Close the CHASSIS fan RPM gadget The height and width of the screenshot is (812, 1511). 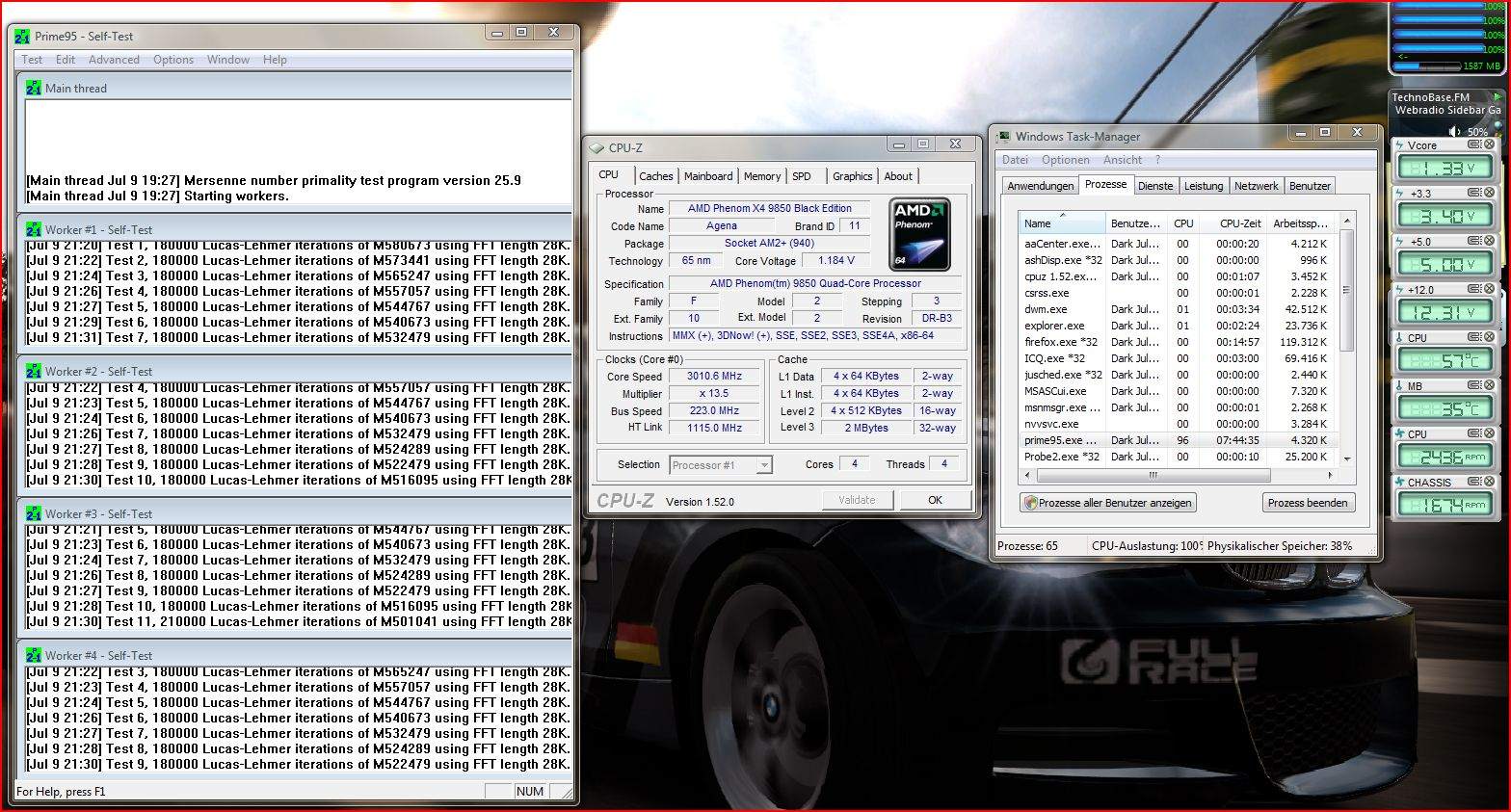[x=1489, y=482]
